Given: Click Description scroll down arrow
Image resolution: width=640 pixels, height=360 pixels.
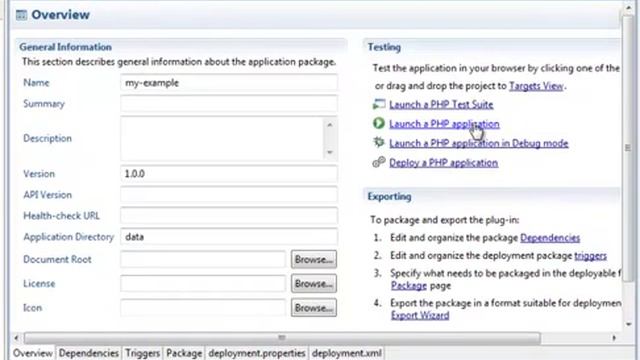Looking at the screenshot, I should coord(330,153).
